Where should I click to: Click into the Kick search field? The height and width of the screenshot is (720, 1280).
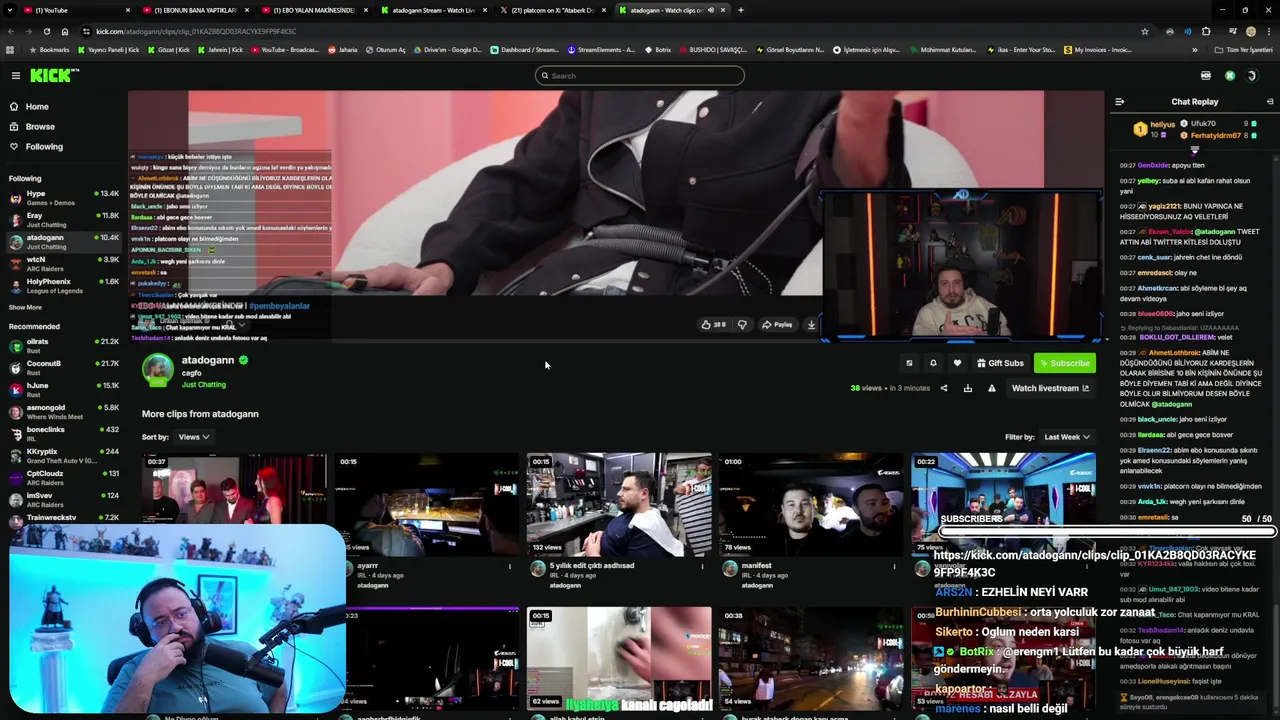click(640, 76)
